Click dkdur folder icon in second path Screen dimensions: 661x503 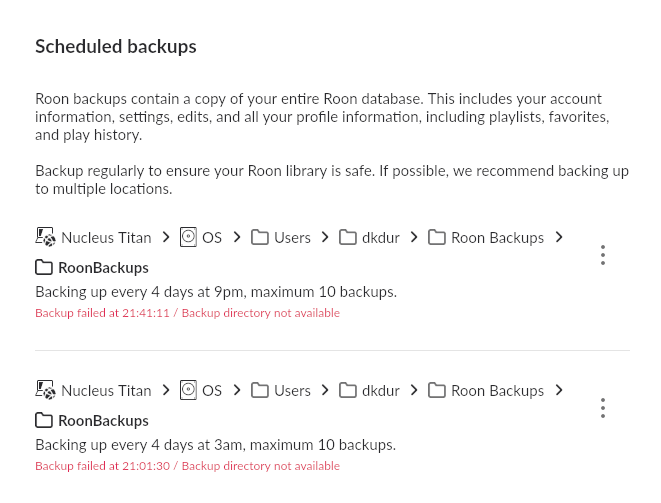tap(348, 390)
